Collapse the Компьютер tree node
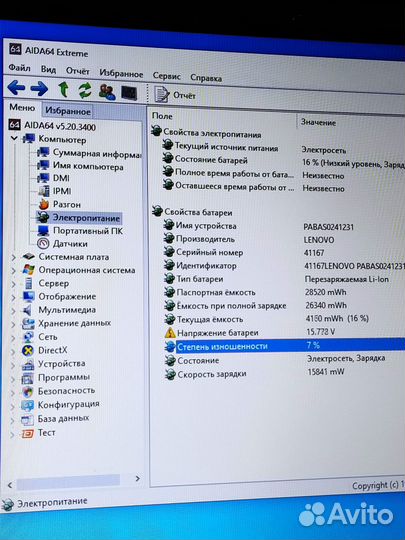Viewport: 405px width, 540px height. tap(14, 138)
